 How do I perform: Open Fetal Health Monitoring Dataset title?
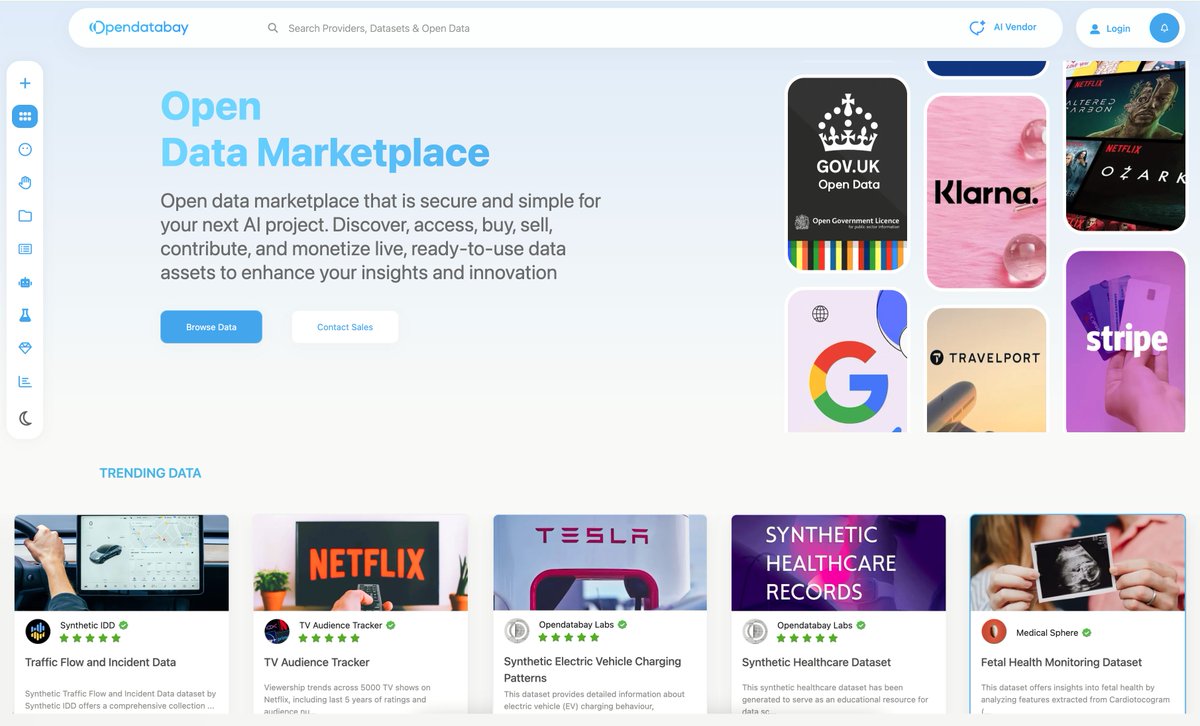1061,662
